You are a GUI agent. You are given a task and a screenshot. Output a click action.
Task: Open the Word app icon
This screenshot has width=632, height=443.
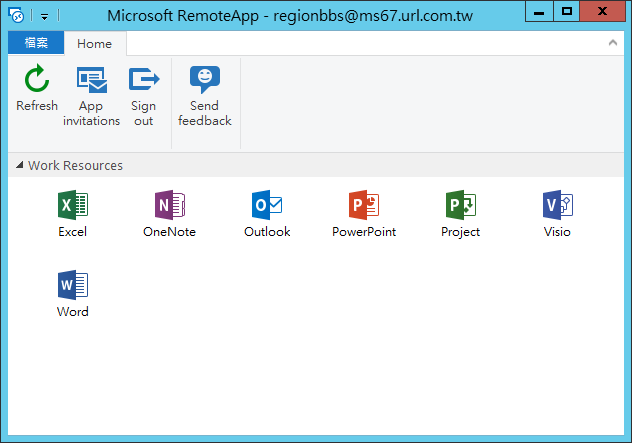coord(73,294)
